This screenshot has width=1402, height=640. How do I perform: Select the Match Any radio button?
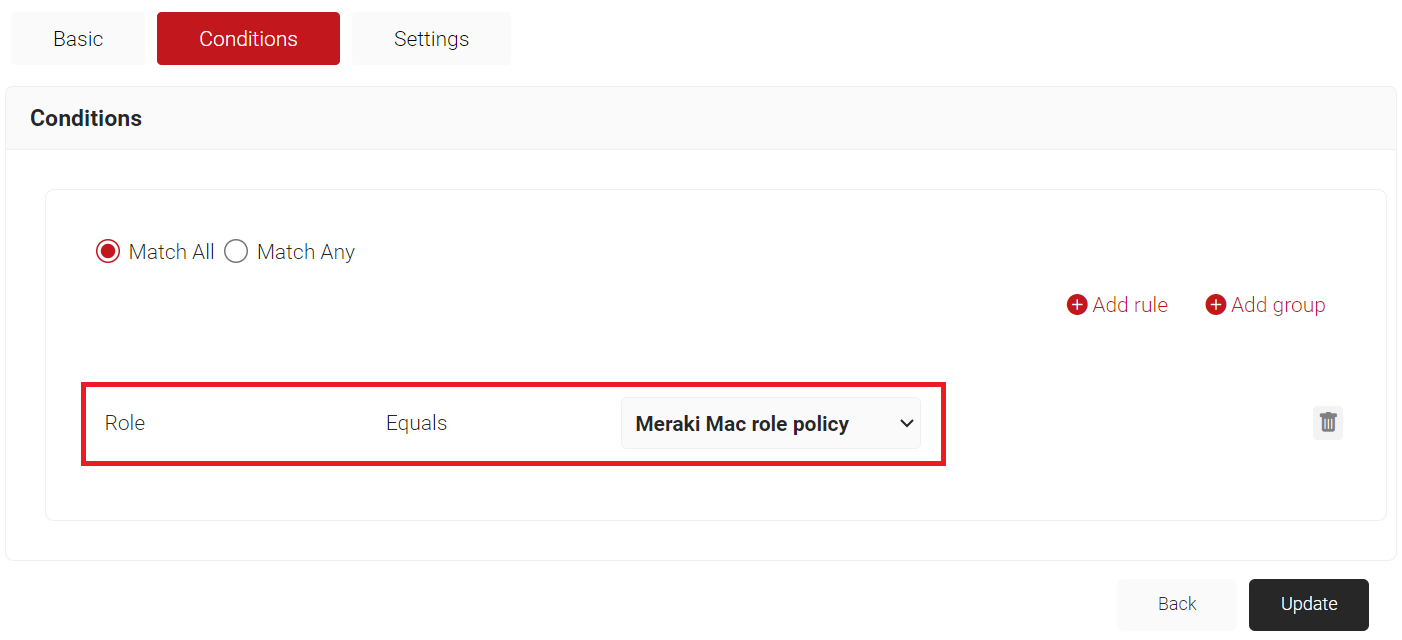[236, 252]
